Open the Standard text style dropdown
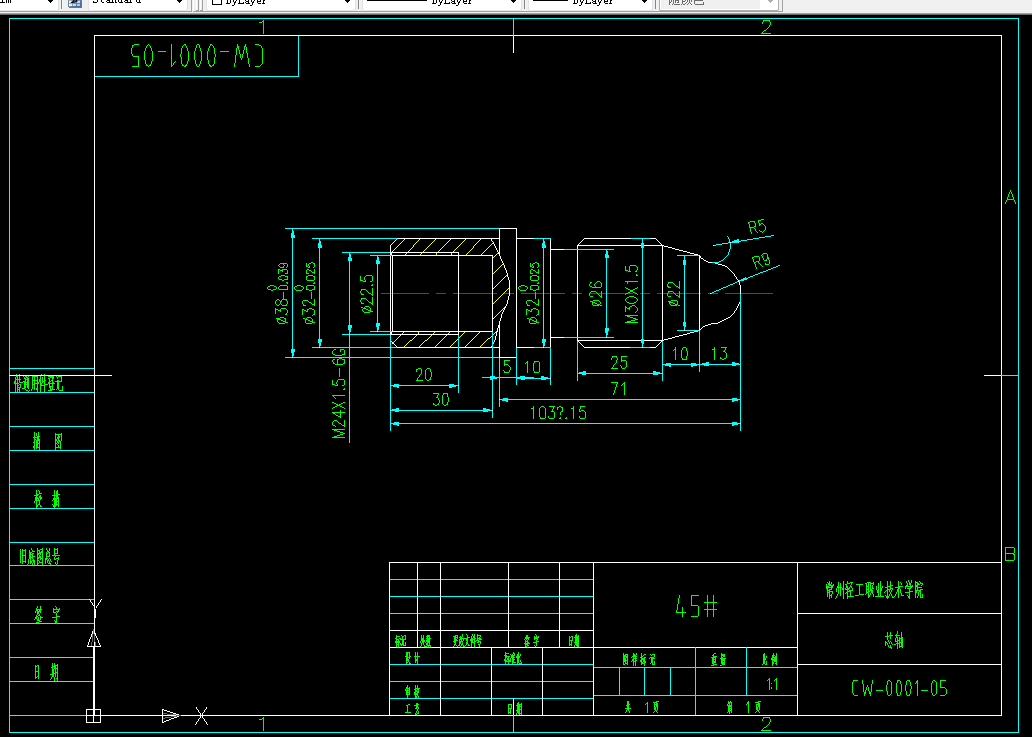 pos(138,3)
